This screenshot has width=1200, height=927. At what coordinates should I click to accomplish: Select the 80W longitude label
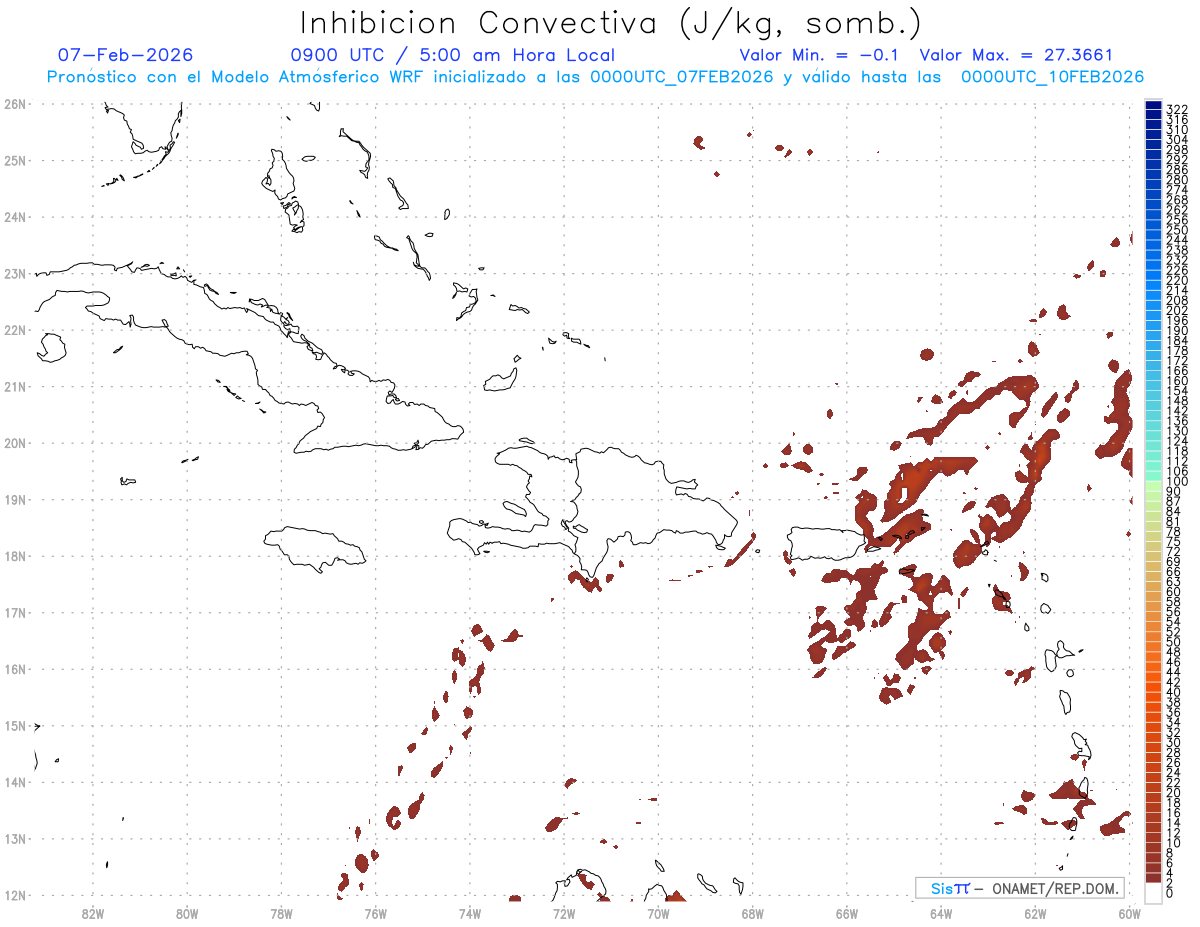click(187, 913)
